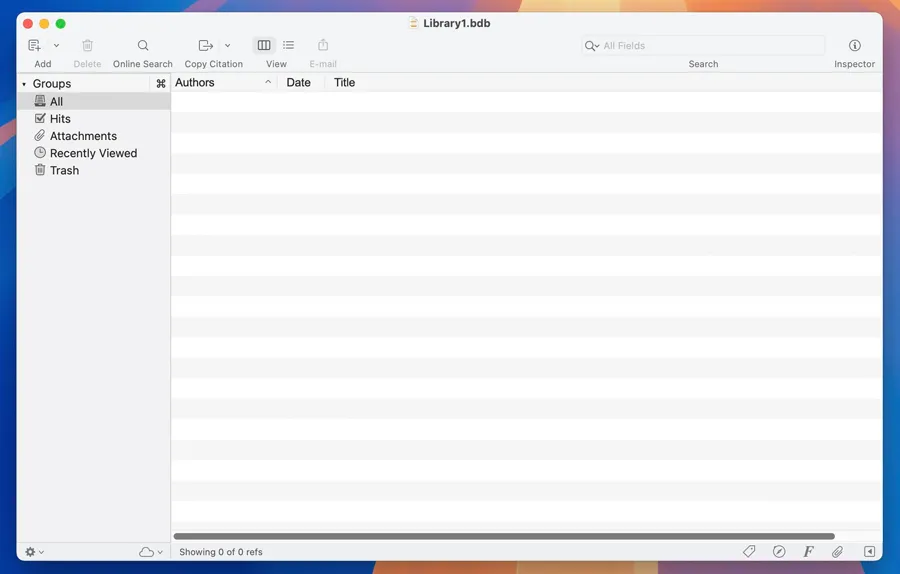Select the Recently Viewed group

(x=93, y=153)
